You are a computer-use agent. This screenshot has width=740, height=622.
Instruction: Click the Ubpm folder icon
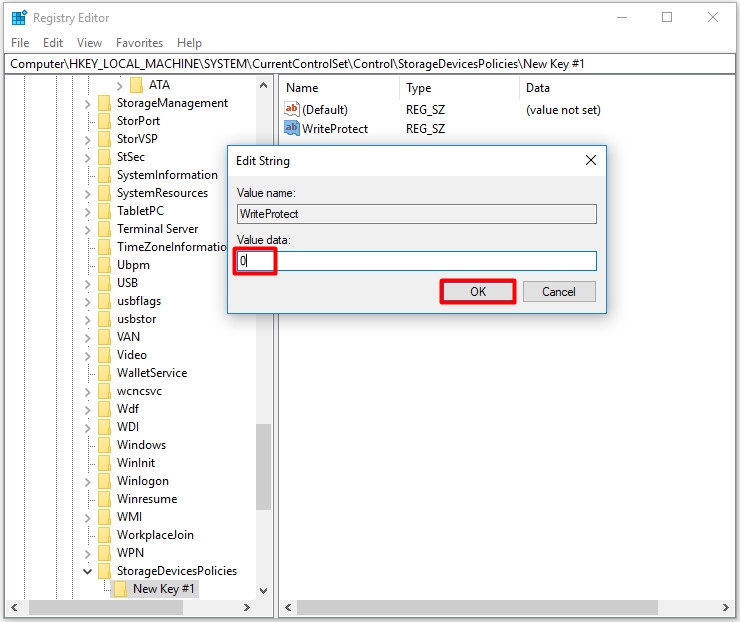tap(104, 265)
